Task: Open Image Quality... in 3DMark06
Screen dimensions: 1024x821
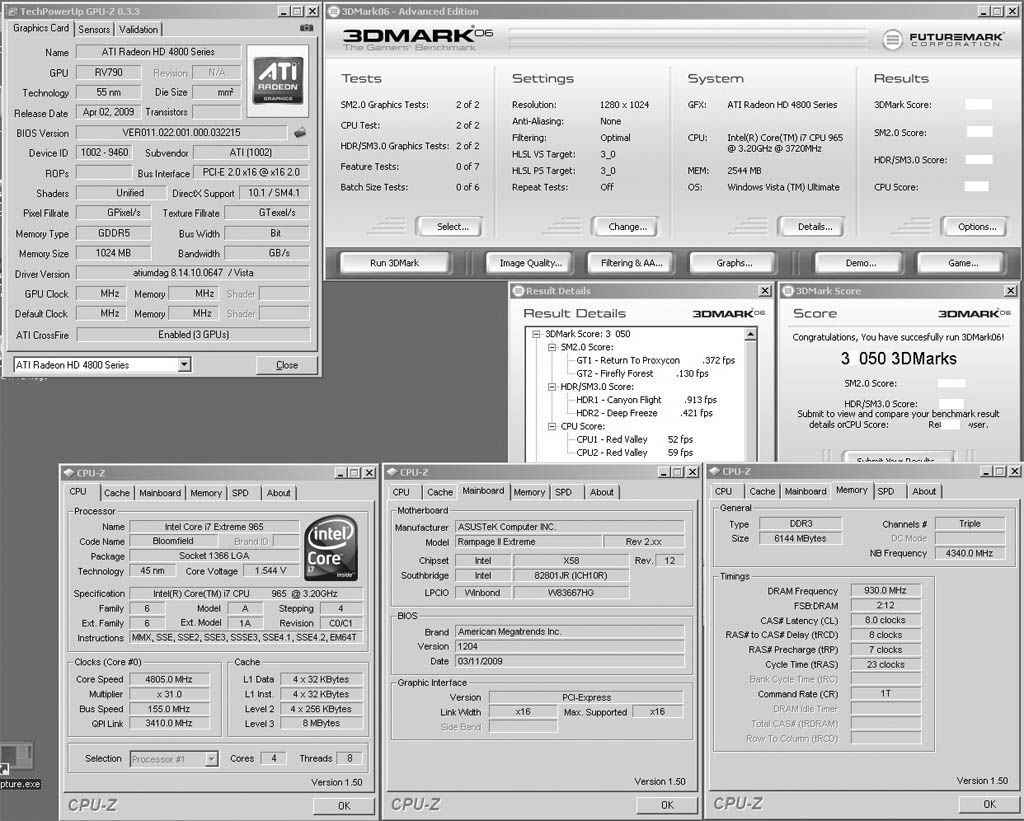Action: [530, 263]
